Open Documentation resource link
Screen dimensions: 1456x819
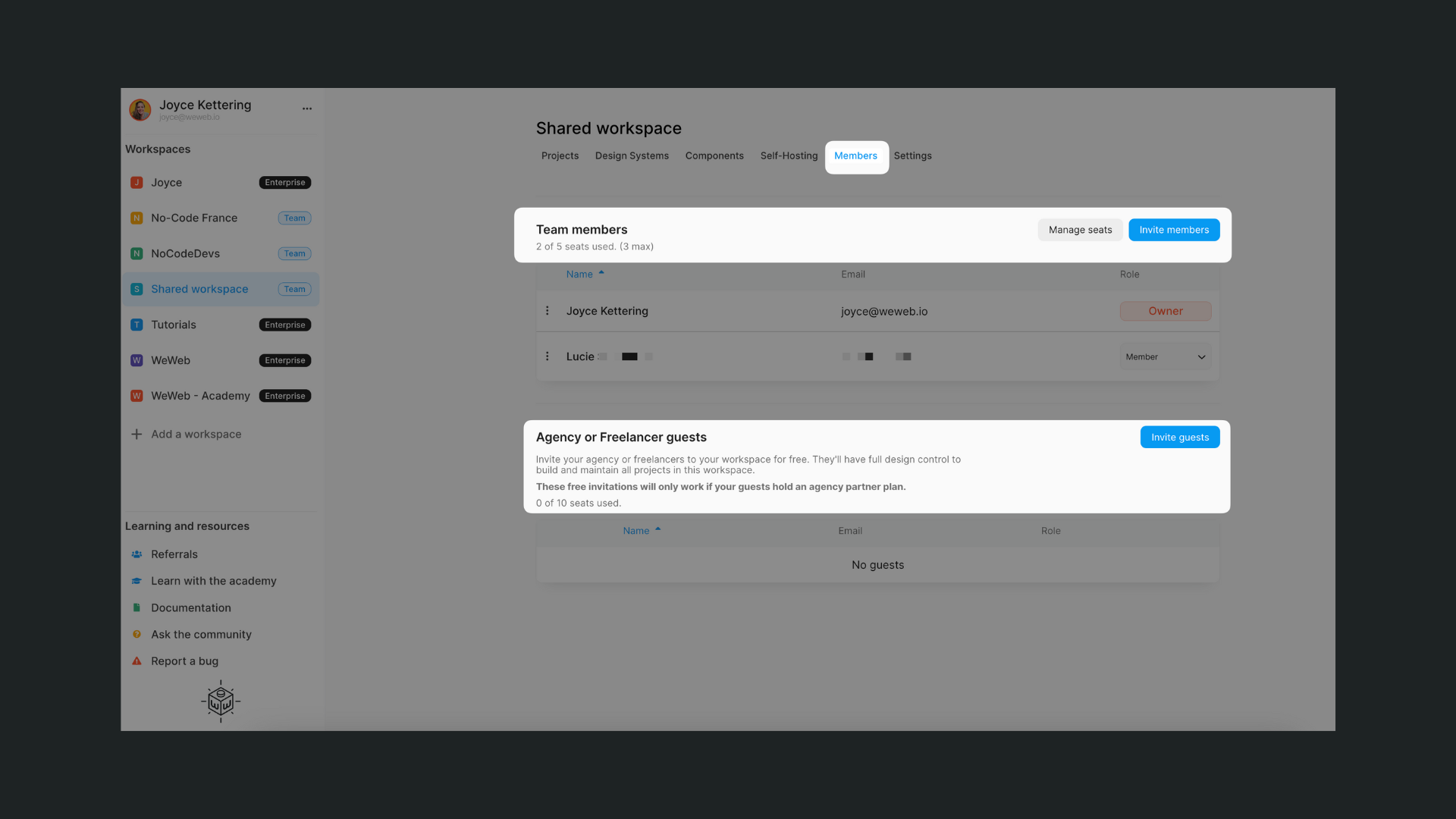tap(190, 608)
